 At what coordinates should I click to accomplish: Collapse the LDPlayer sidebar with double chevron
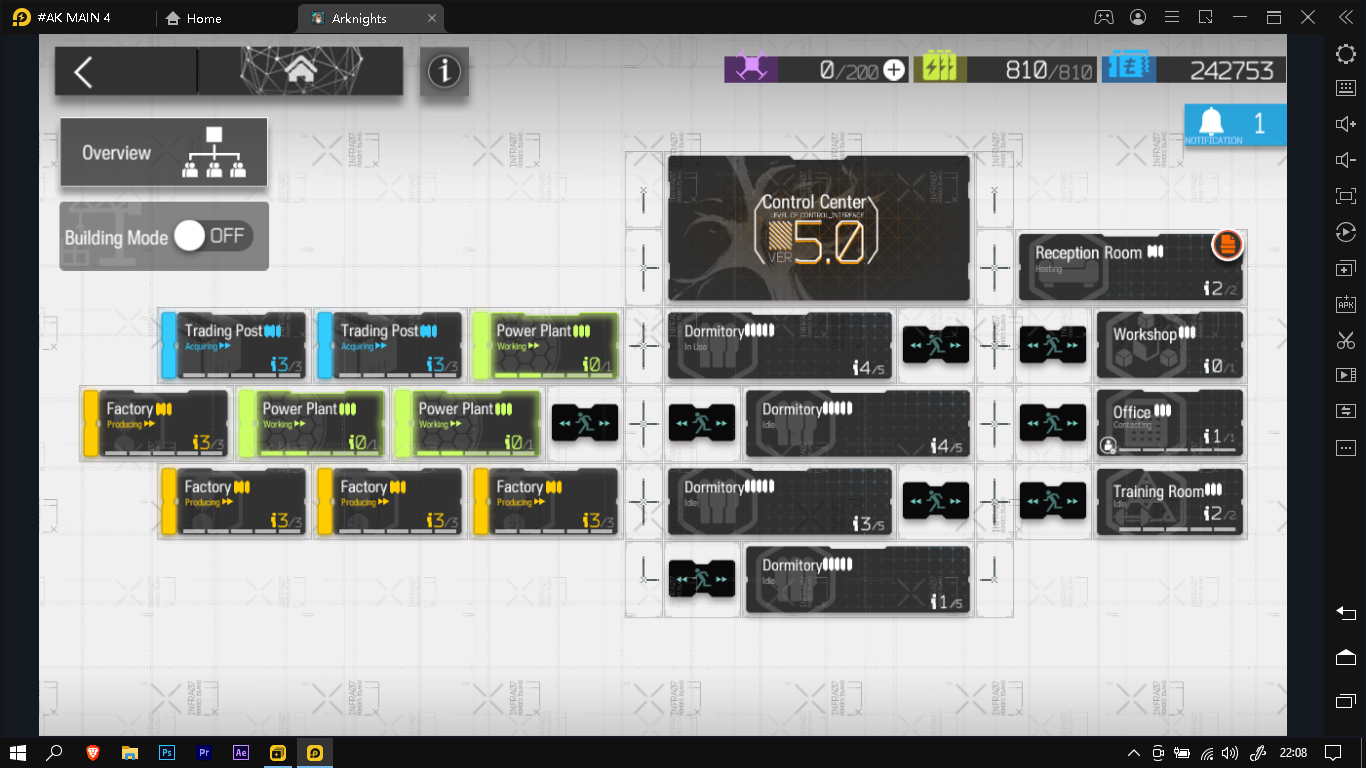[1345, 17]
